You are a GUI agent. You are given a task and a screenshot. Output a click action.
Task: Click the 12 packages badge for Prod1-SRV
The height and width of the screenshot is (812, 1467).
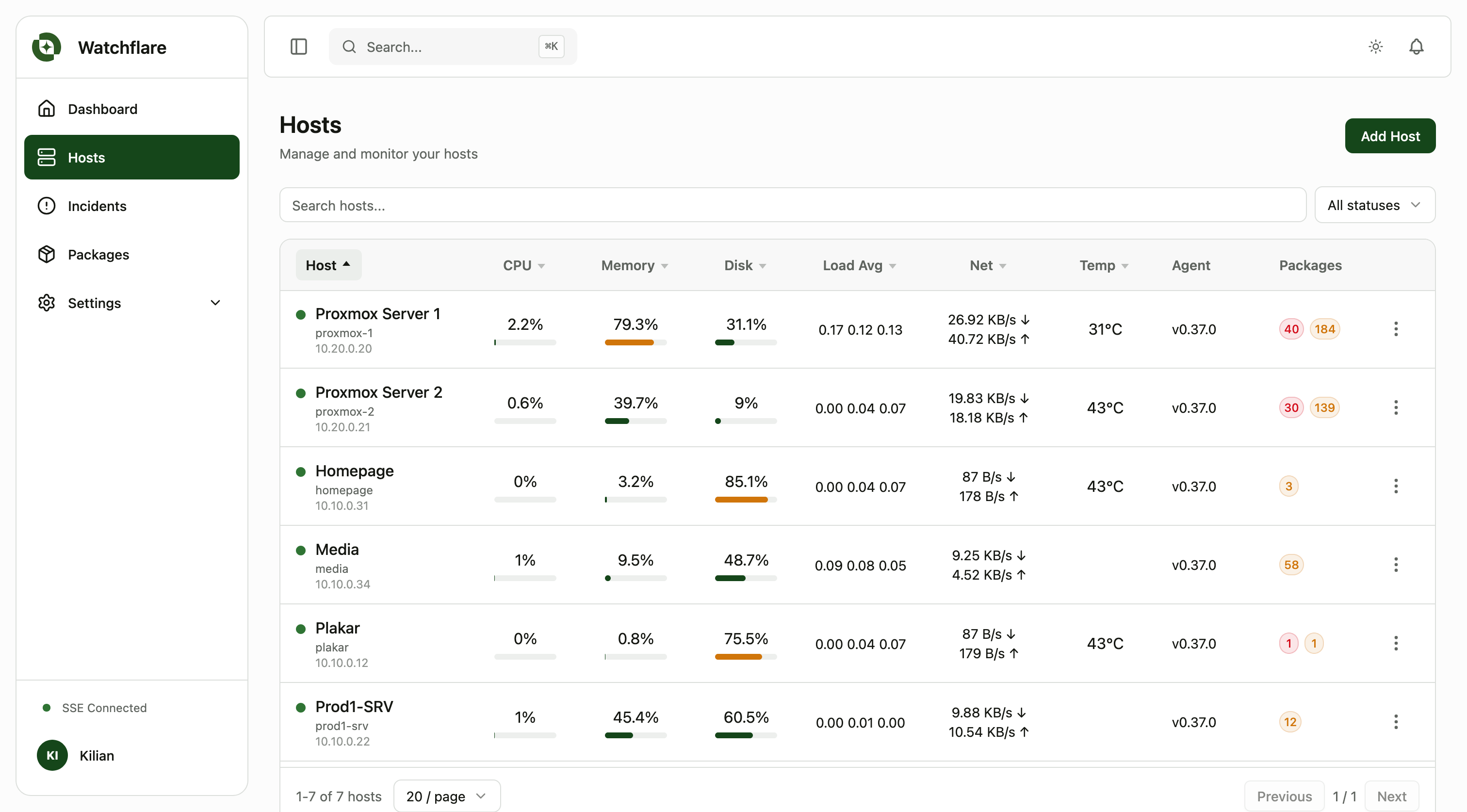(x=1290, y=722)
